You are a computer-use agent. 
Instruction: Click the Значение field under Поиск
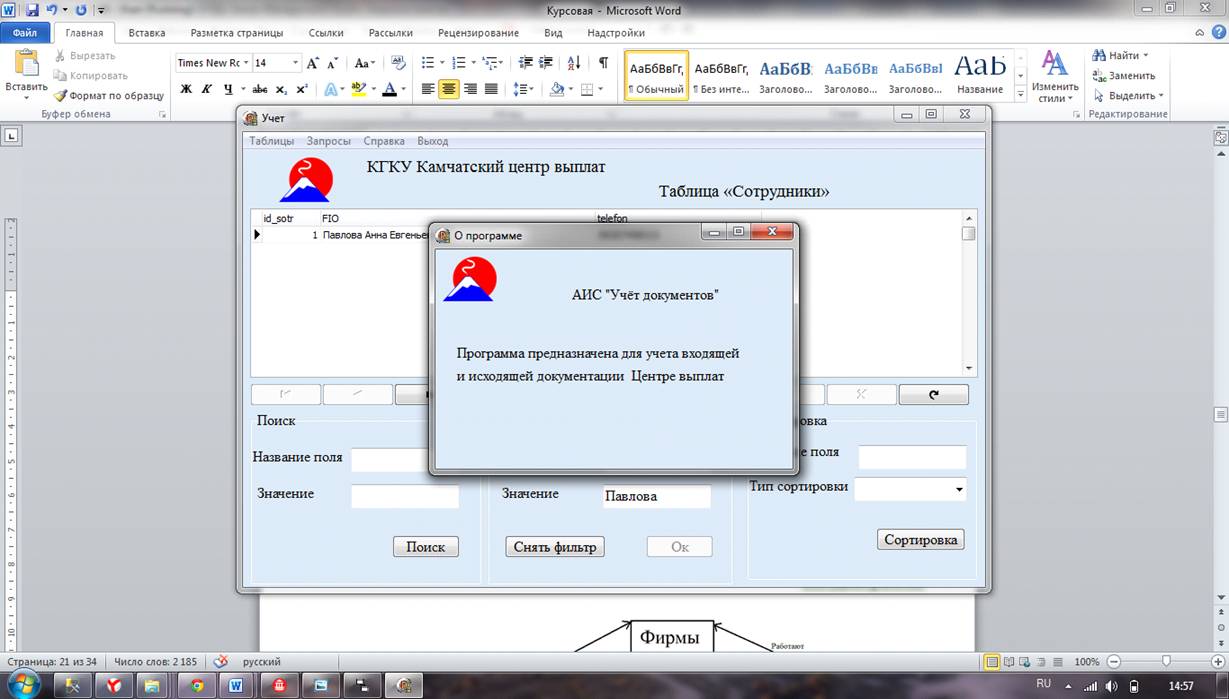[x=405, y=496]
